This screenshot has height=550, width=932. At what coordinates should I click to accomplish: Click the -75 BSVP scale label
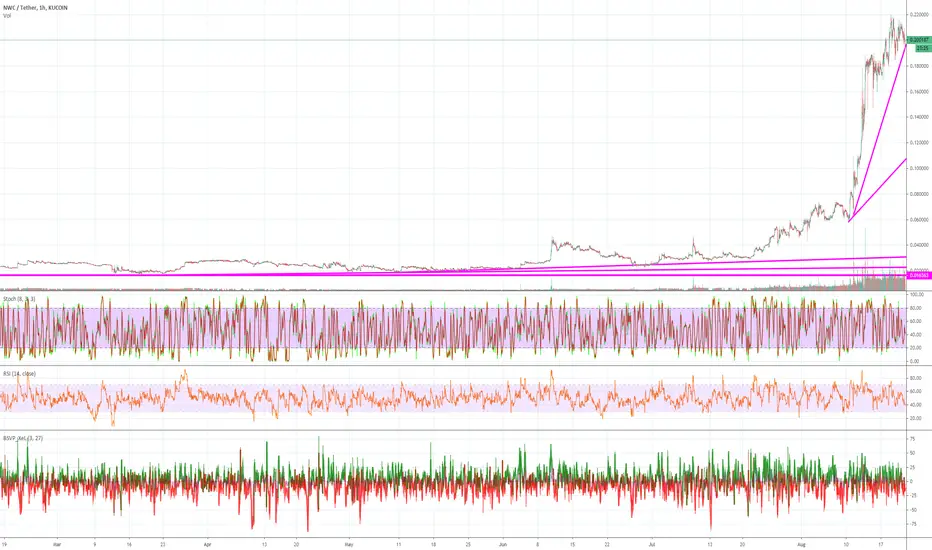913,524
